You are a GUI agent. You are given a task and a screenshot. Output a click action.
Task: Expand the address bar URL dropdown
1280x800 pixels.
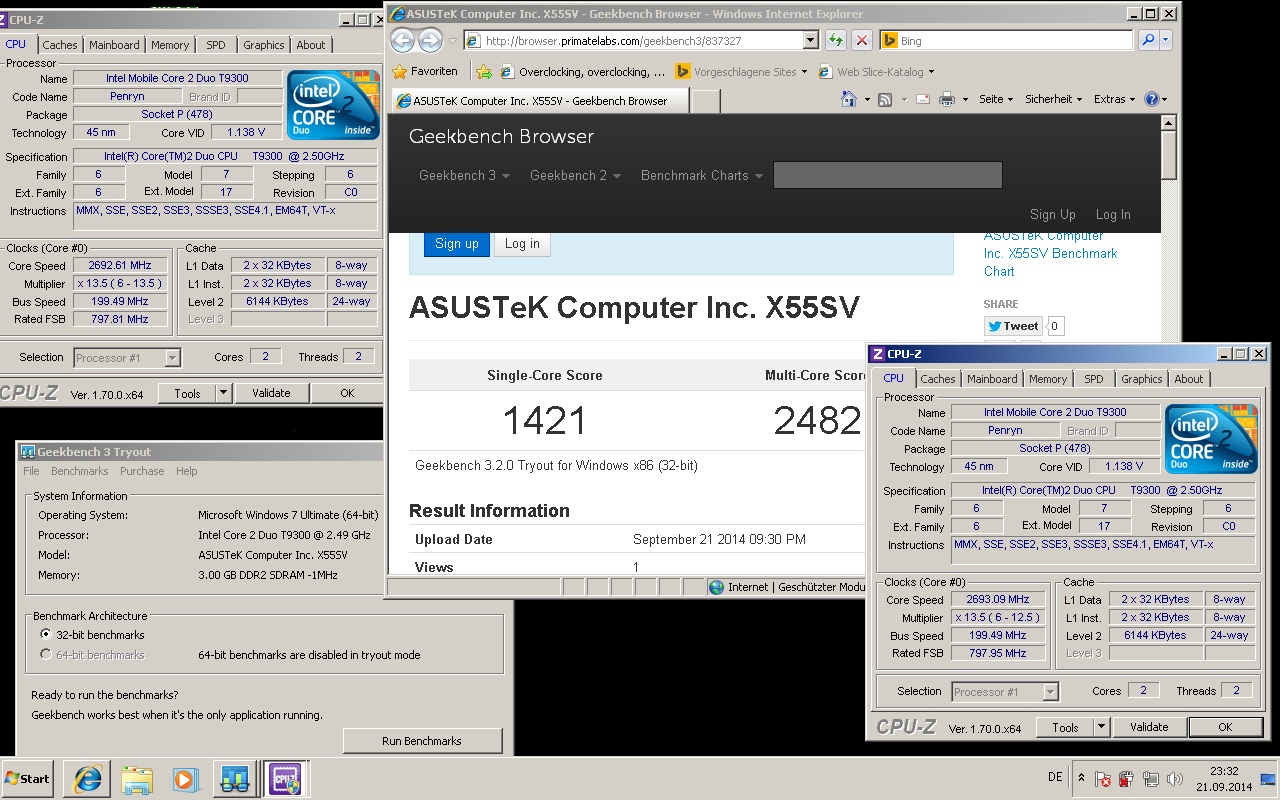811,41
